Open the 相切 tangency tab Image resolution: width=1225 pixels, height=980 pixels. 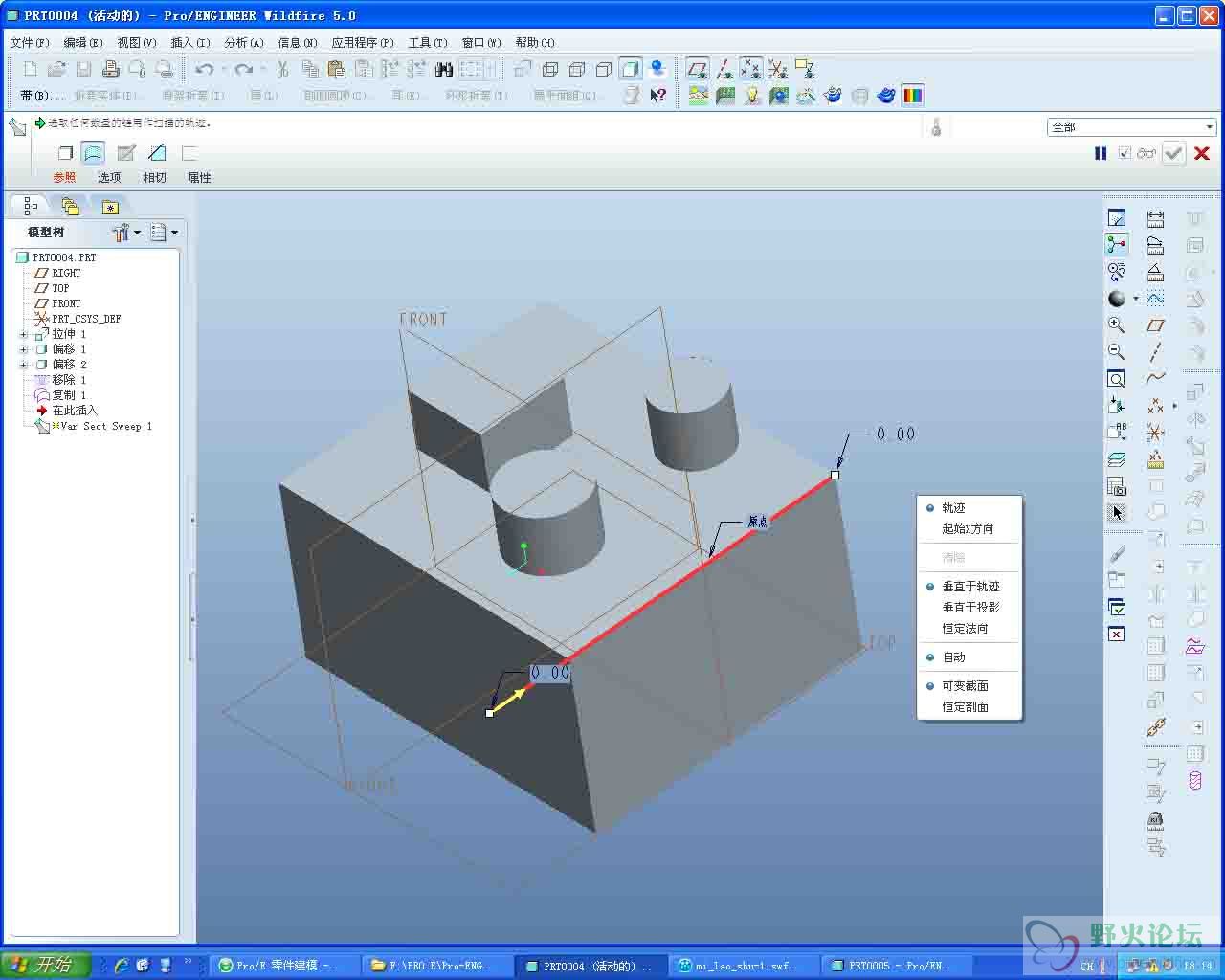(154, 178)
